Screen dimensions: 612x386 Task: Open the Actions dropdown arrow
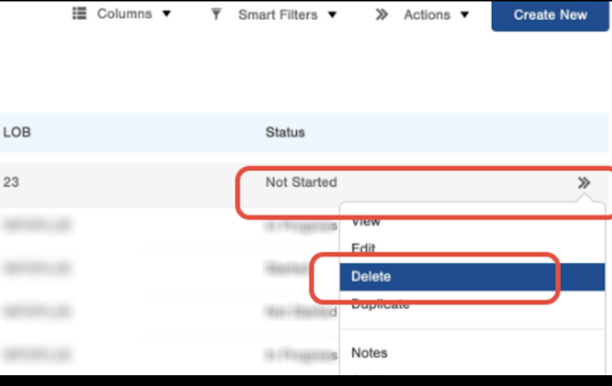(x=464, y=15)
